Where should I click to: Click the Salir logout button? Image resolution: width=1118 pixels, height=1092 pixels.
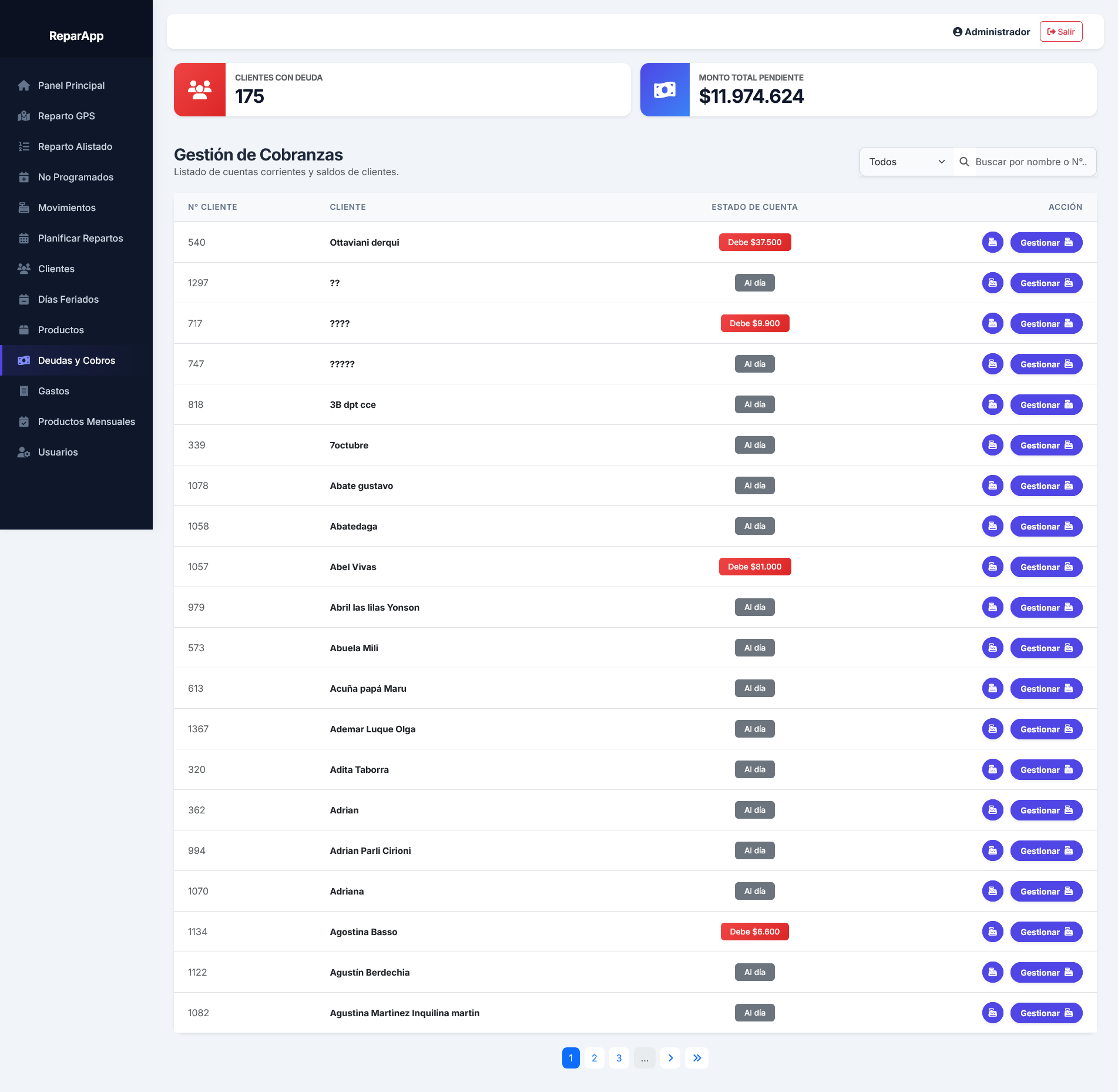[x=1061, y=32]
